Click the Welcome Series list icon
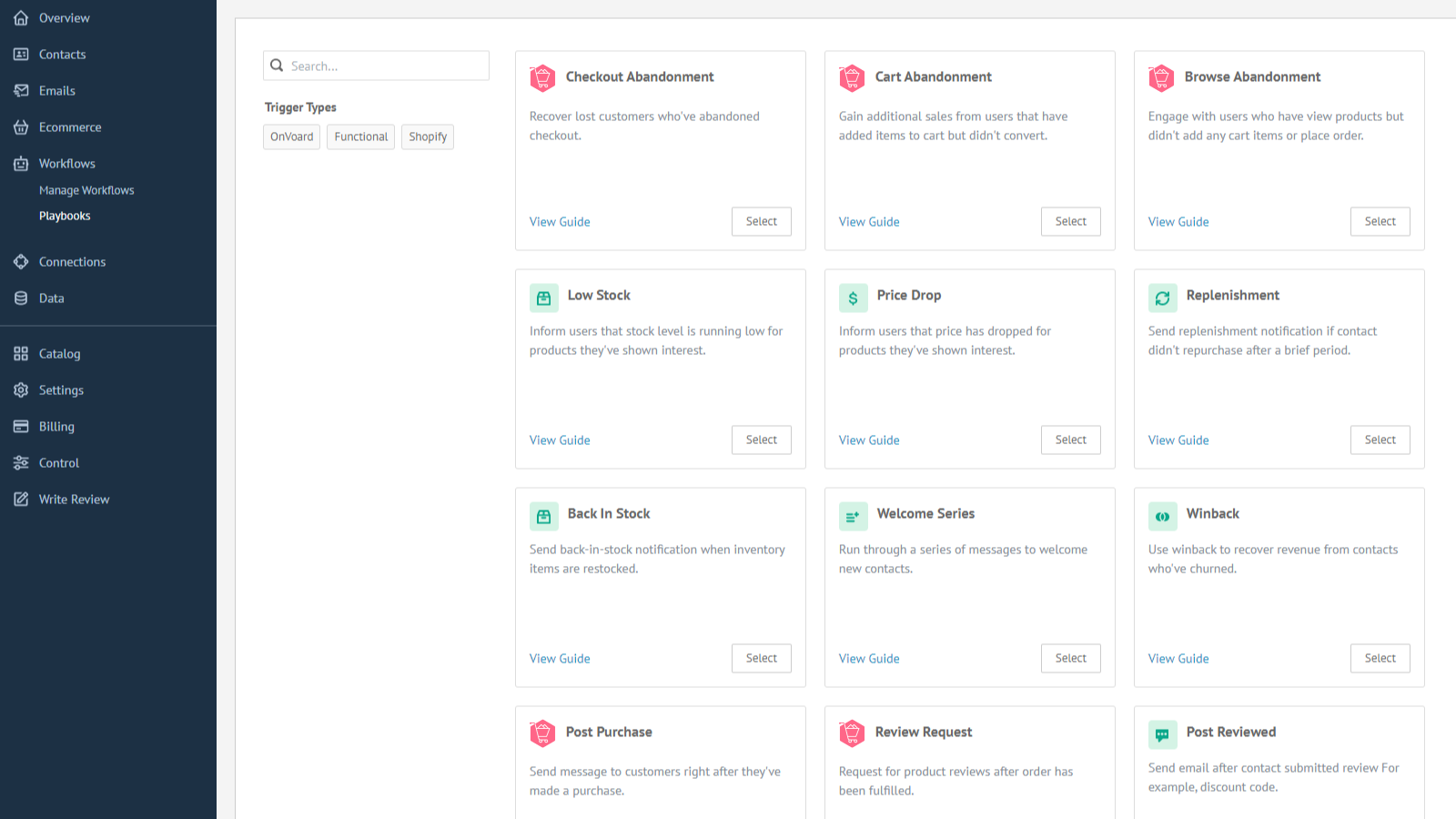Viewport: 1456px width, 819px height. tap(854, 516)
